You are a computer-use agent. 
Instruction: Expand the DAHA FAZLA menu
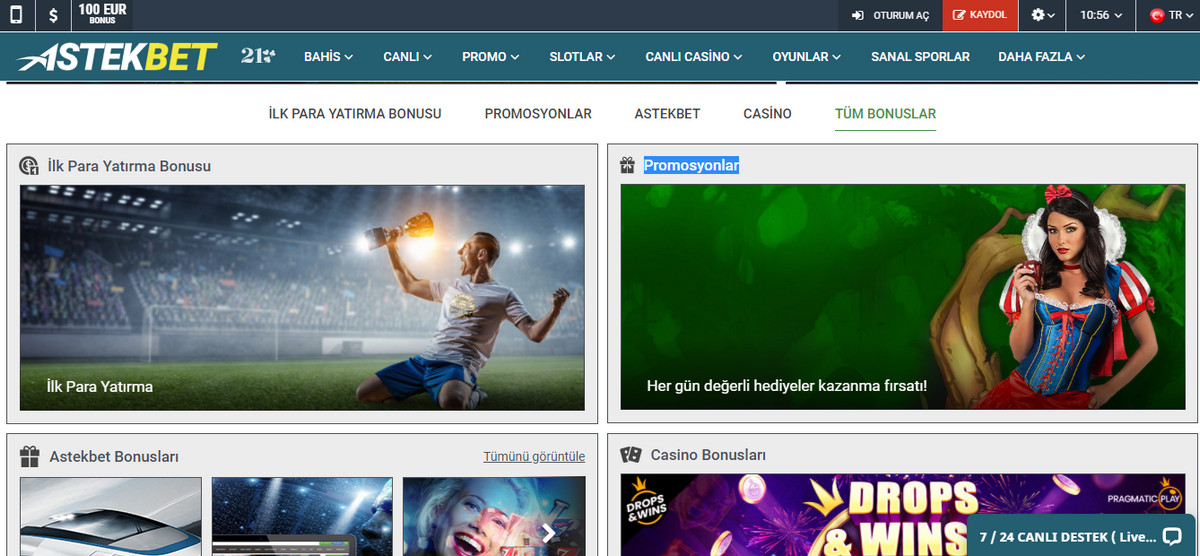point(1041,57)
